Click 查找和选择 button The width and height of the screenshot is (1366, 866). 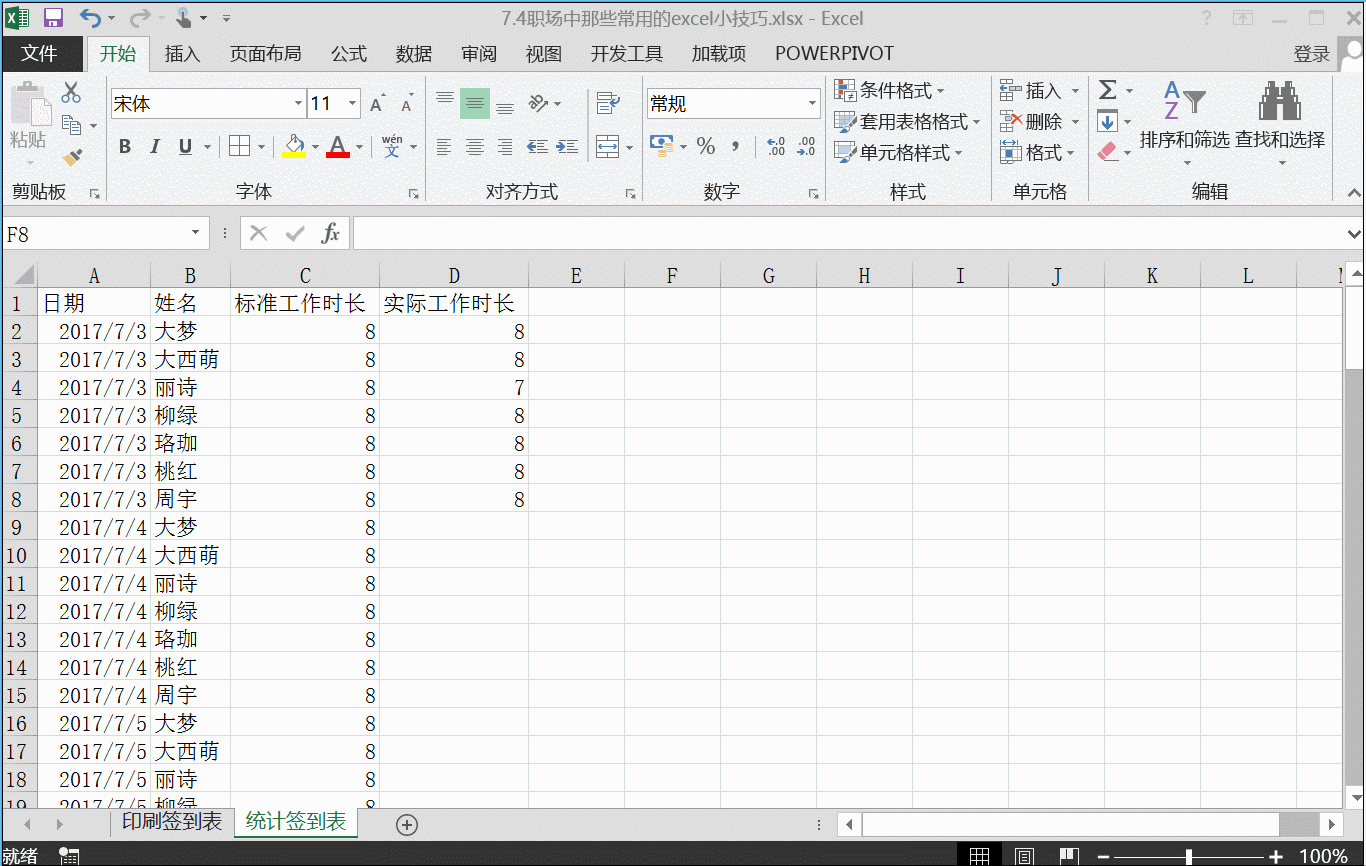tap(1280, 124)
